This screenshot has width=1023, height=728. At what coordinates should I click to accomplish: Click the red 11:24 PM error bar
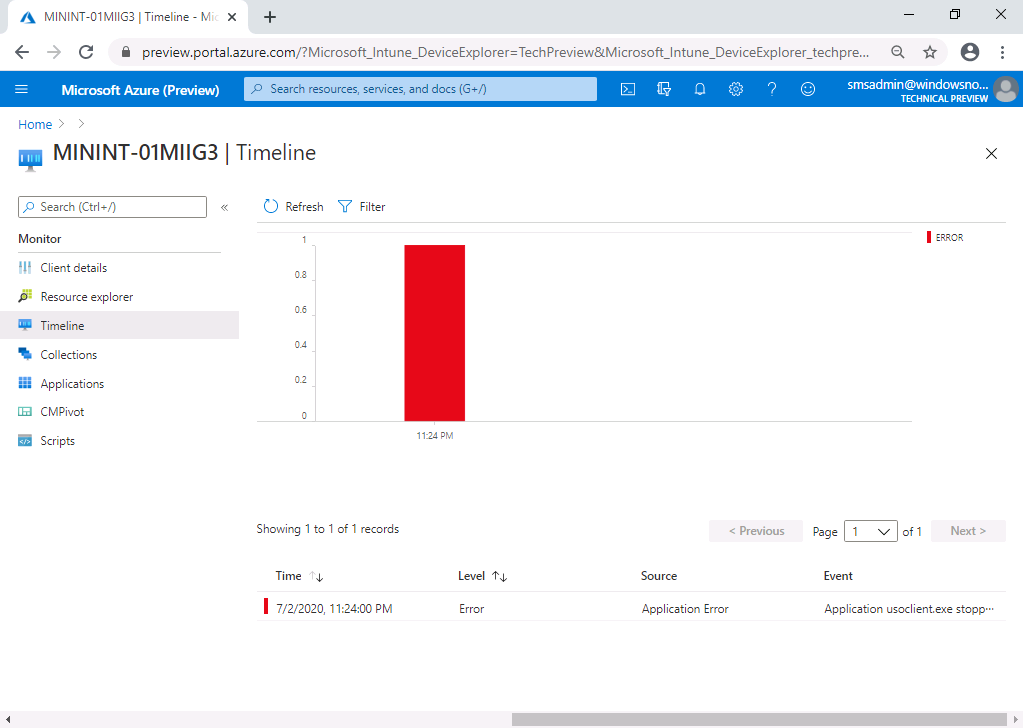pos(435,333)
